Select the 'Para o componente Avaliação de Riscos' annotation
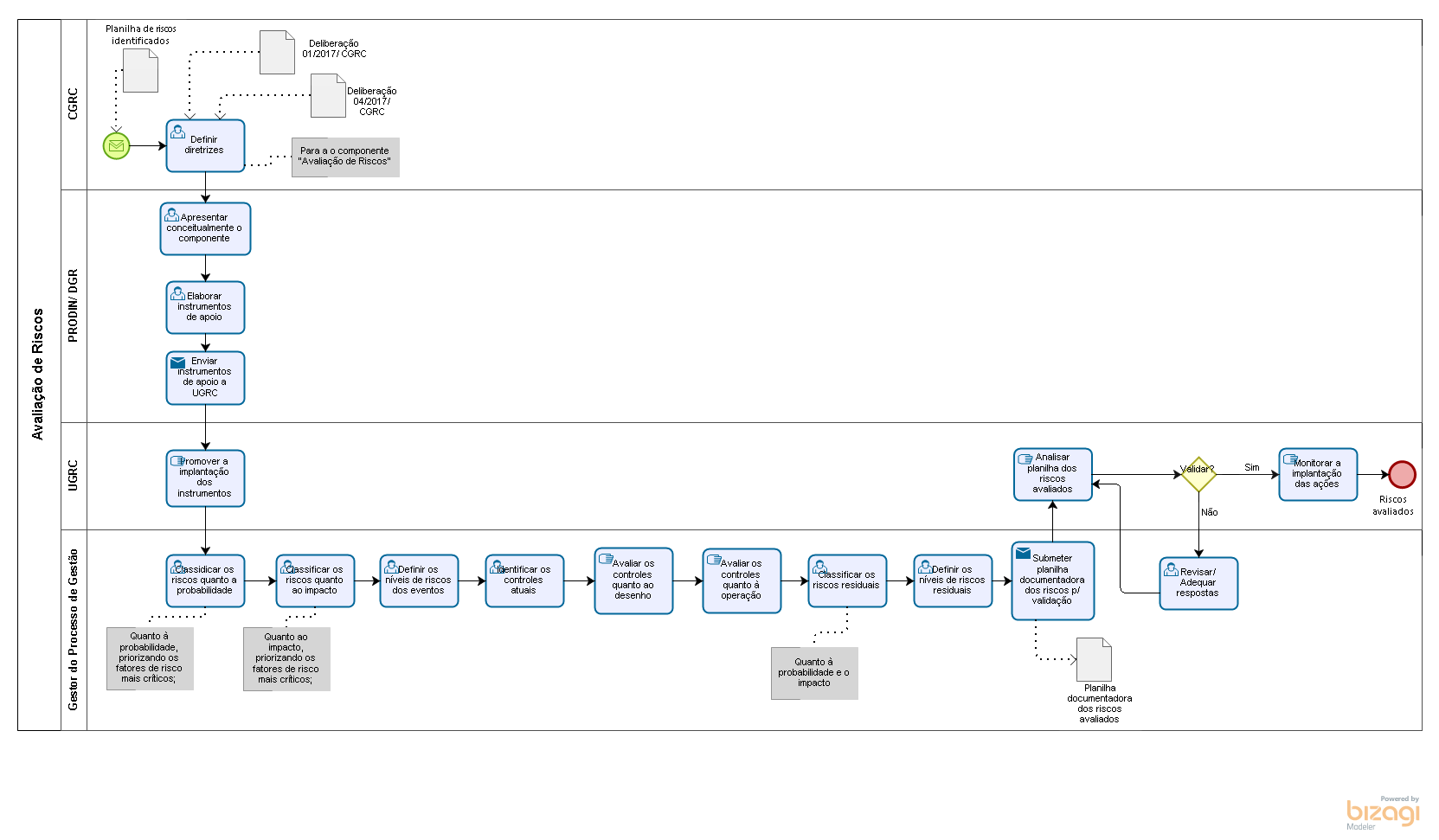1439x840 pixels. coord(345,157)
